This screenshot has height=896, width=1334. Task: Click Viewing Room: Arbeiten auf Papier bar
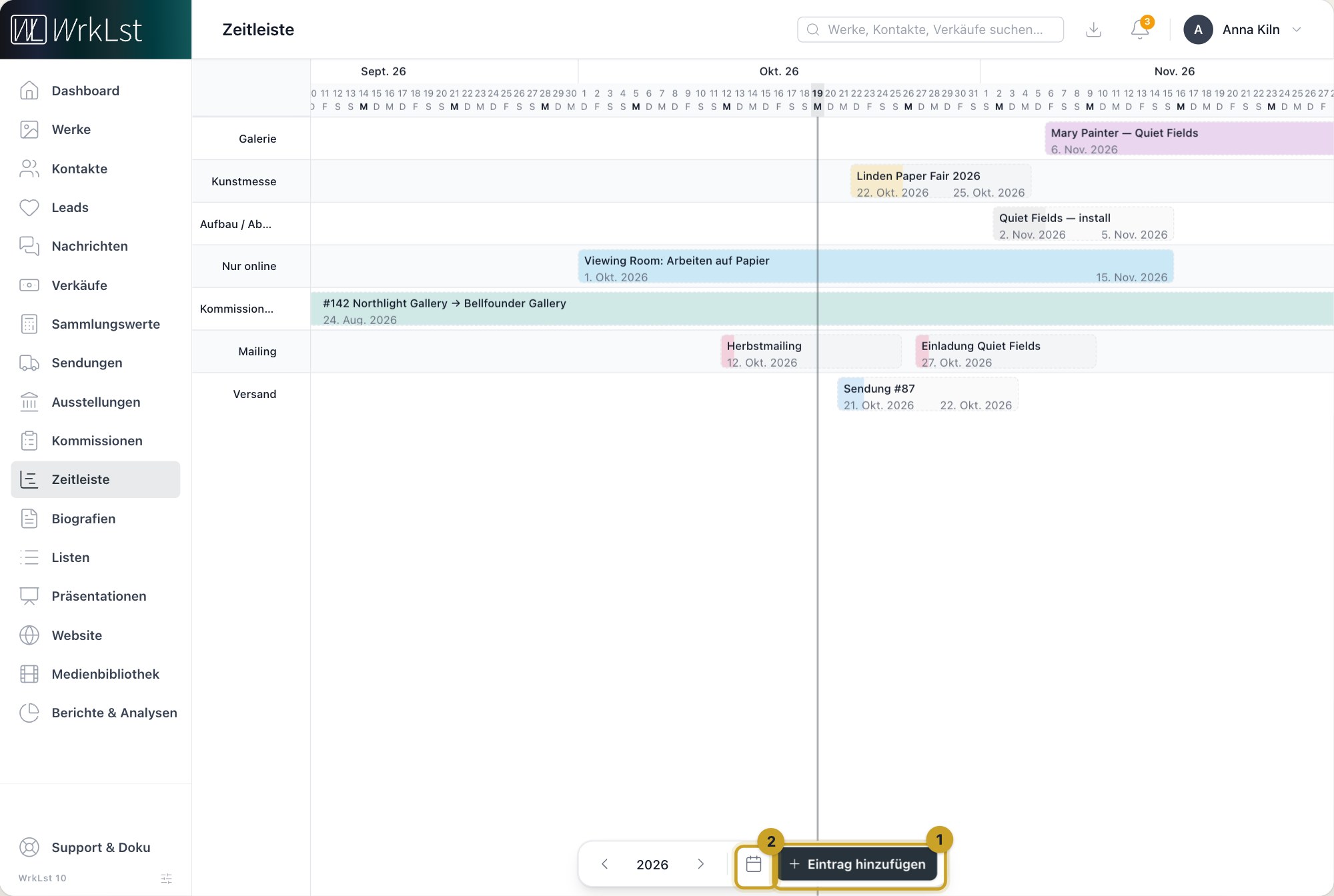pos(876,267)
